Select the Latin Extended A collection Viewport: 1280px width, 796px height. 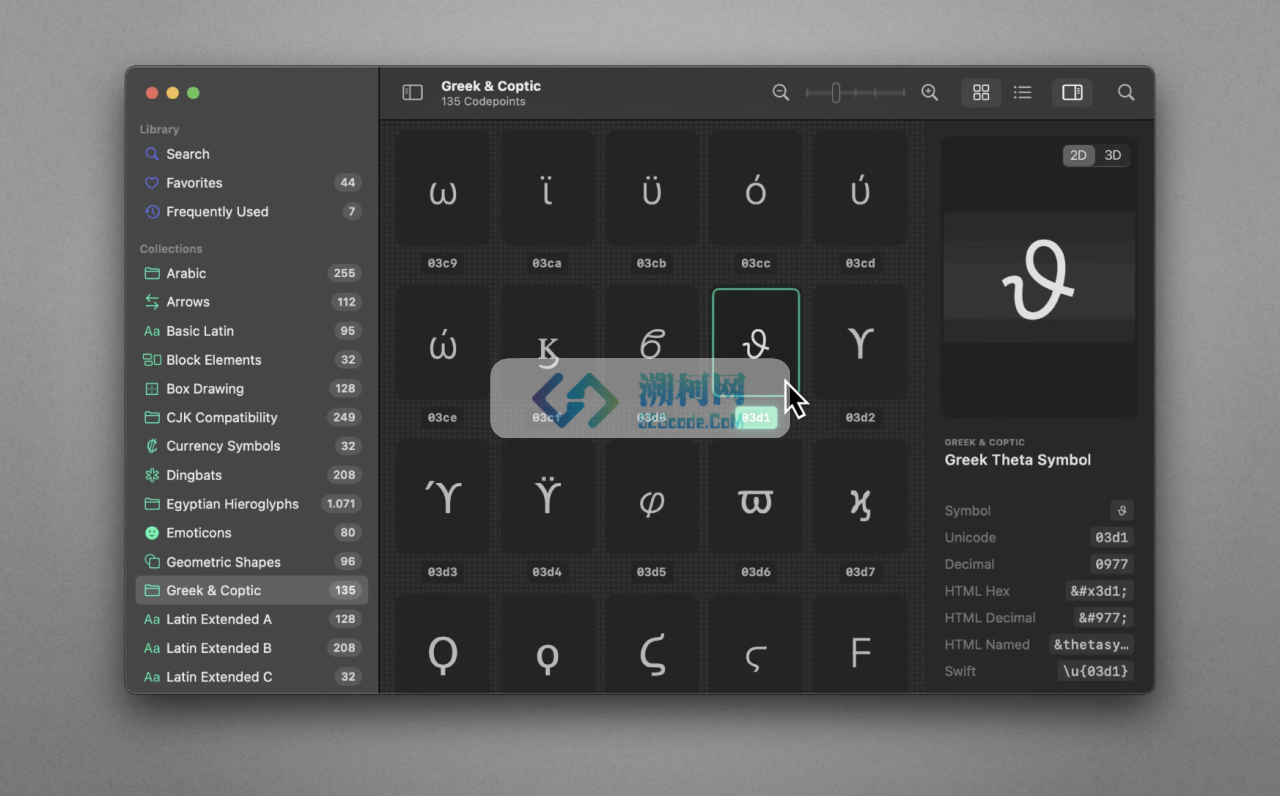pos(251,619)
